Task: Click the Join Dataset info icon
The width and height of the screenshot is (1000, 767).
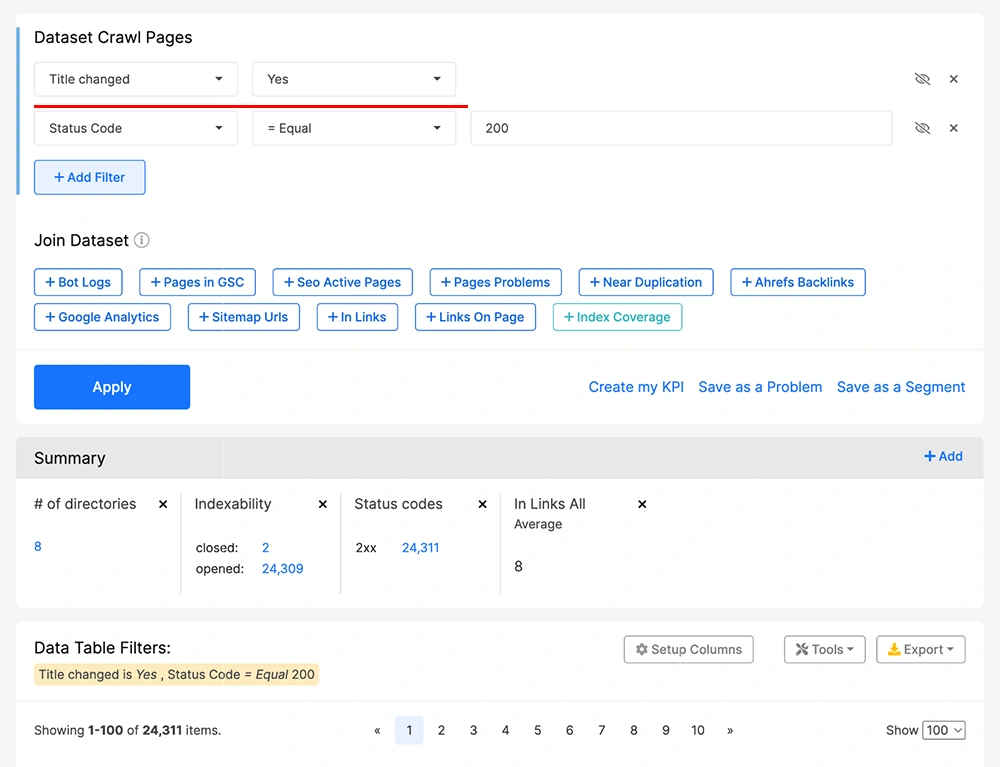Action: [142, 240]
